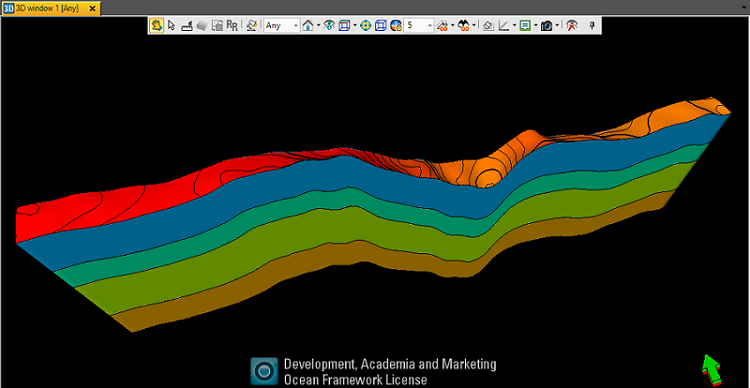Click the measure axis tool icon
Screen dimensions: 750x388
coord(503,26)
